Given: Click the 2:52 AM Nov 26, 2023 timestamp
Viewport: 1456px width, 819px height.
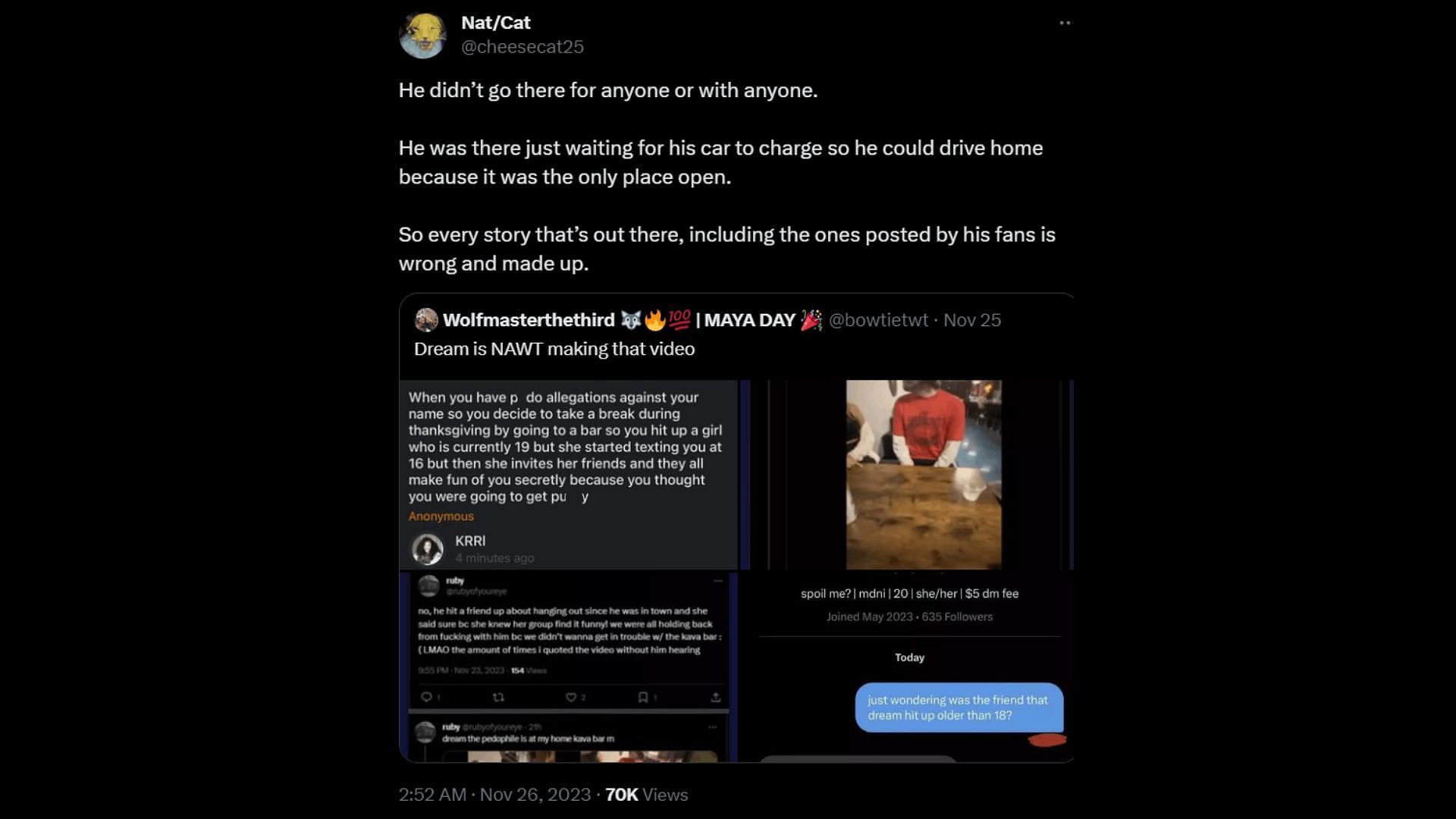Looking at the screenshot, I should [494, 795].
